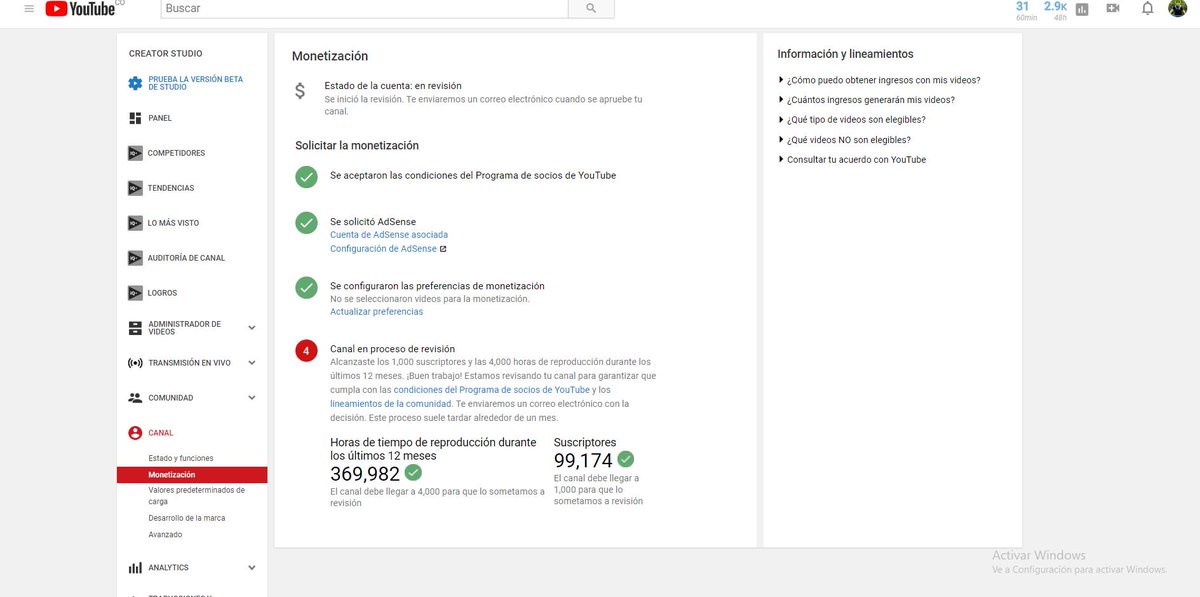Select the 99,174 subscribers value
1200x597 pixels.
pos(584,460)
